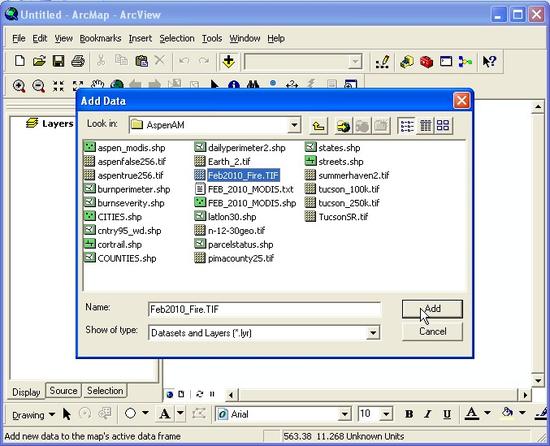This screenshot has width=550, height=446.
Task: Open the Arial font name dropdown
Action: pos(345,414)
